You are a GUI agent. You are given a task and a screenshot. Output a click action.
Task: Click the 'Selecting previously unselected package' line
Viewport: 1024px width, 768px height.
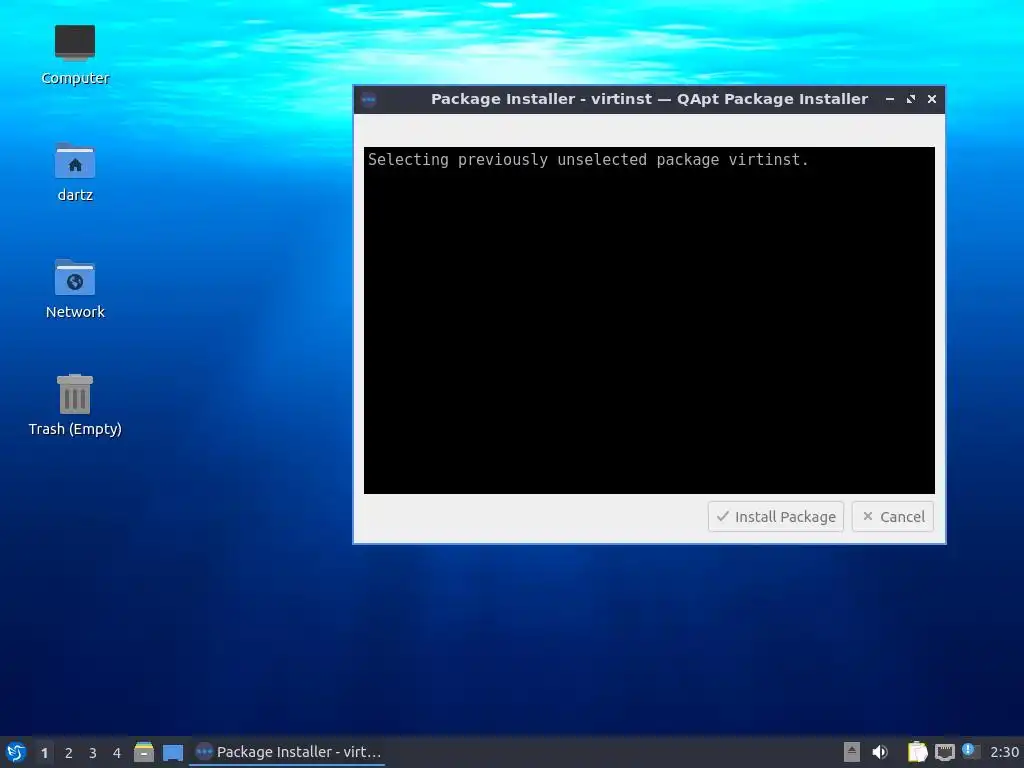coord(588,160)
